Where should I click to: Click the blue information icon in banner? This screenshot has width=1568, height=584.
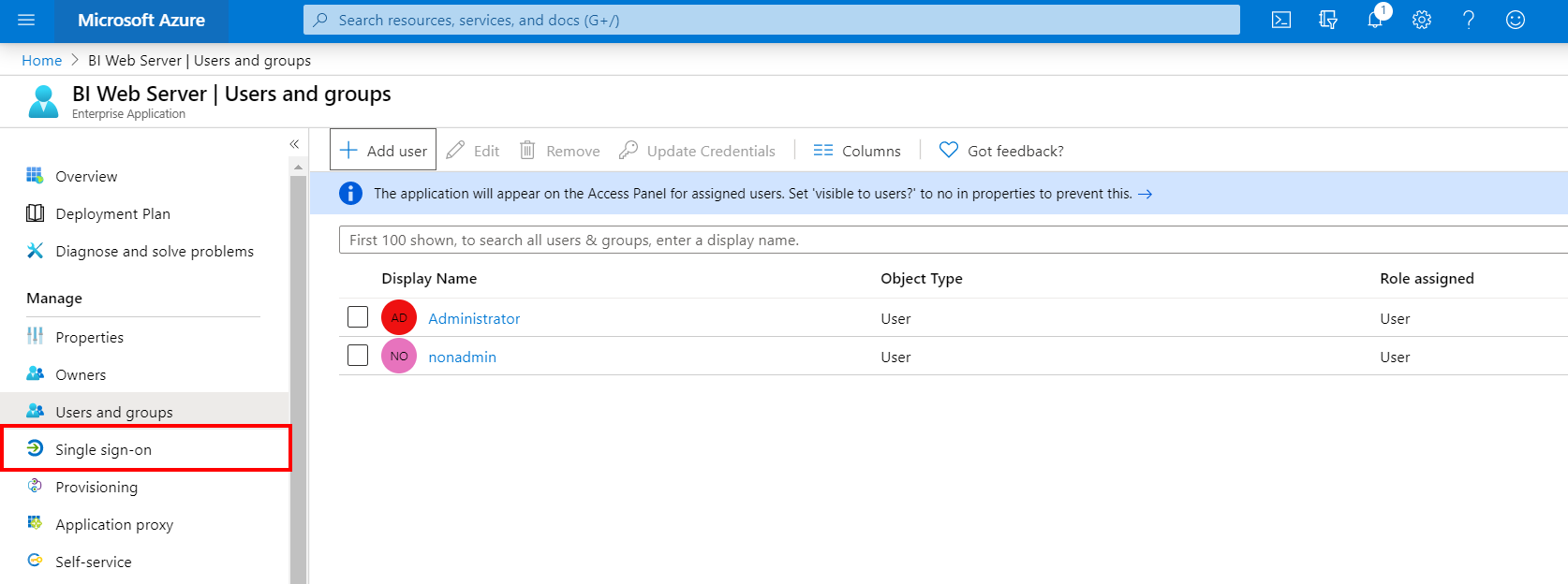point(350,194)
